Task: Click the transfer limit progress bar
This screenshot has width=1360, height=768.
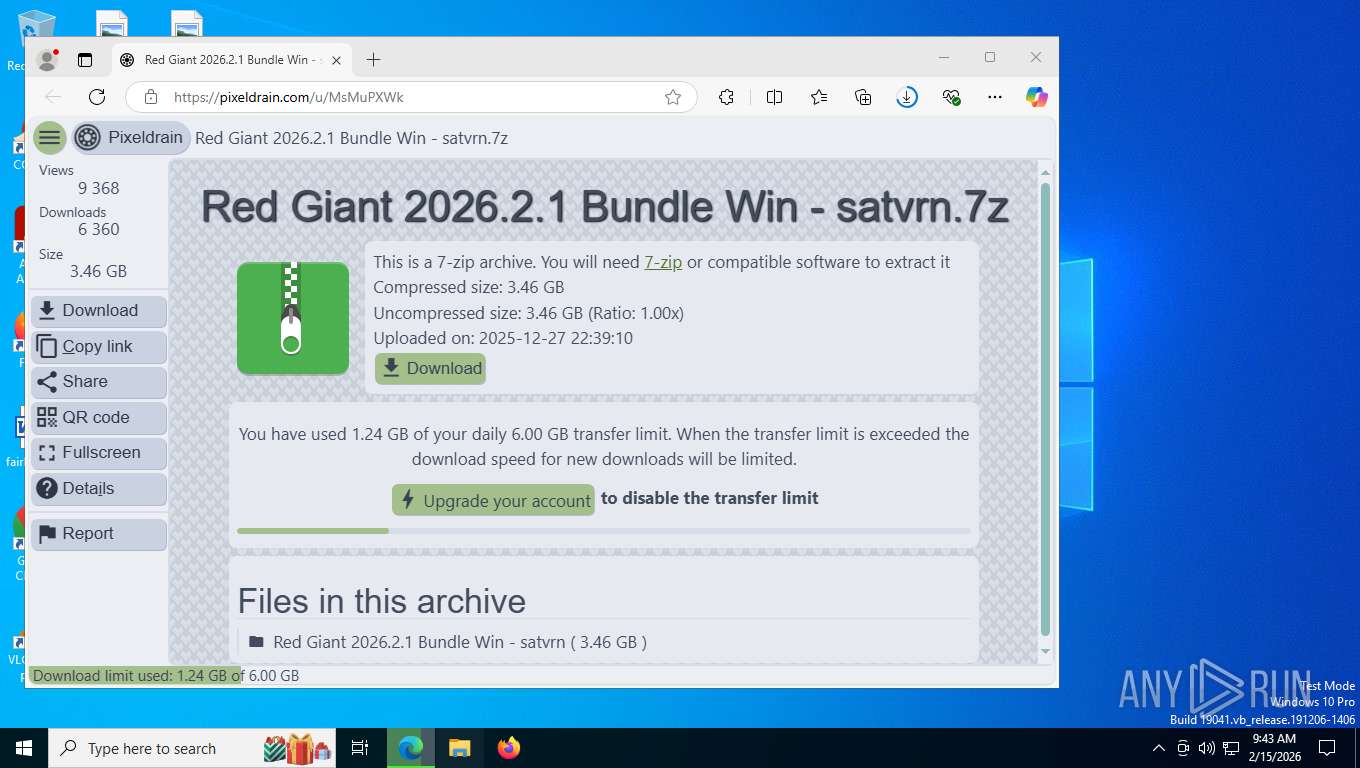Action: (604, 531)
